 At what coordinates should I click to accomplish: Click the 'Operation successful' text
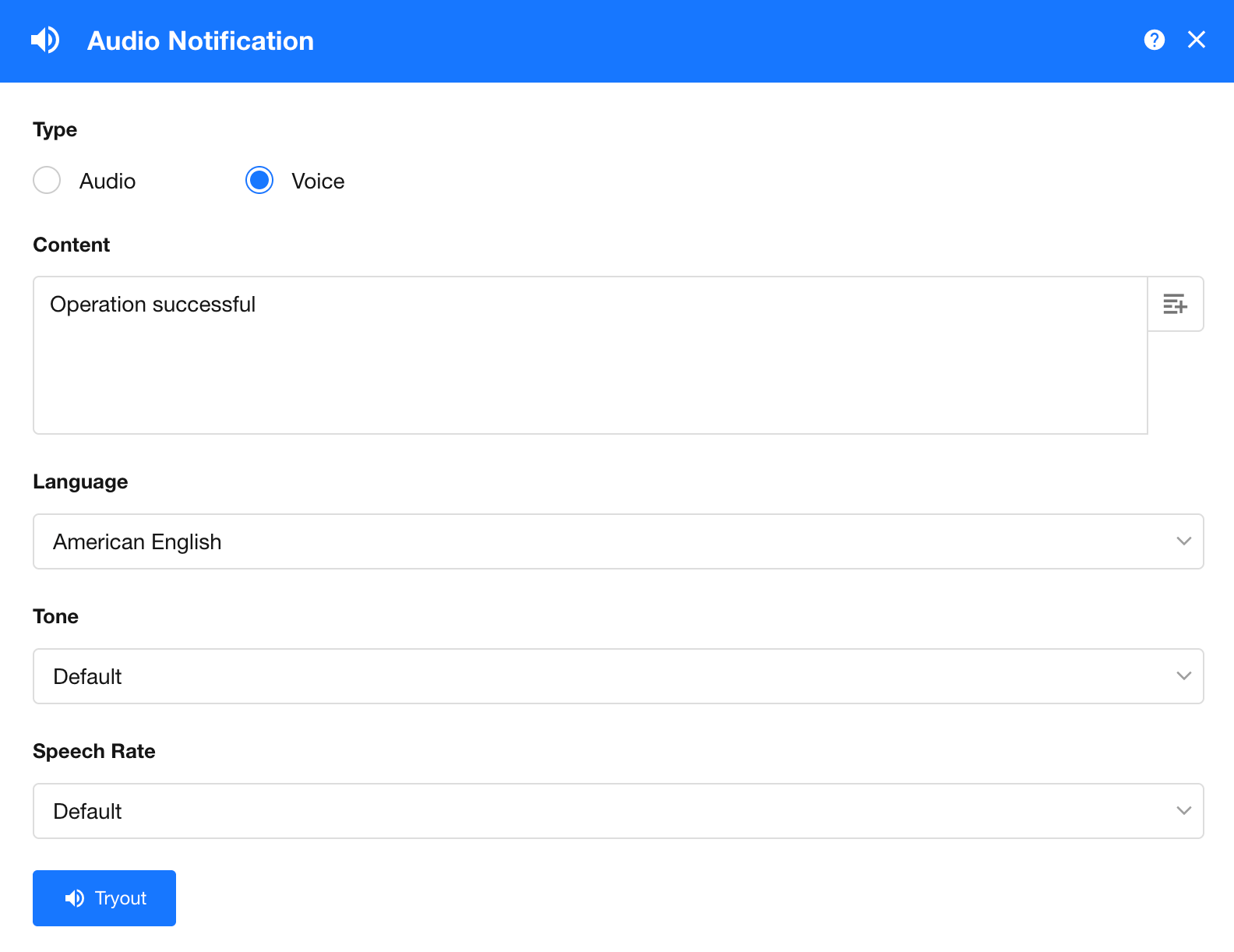coord(153,305)
